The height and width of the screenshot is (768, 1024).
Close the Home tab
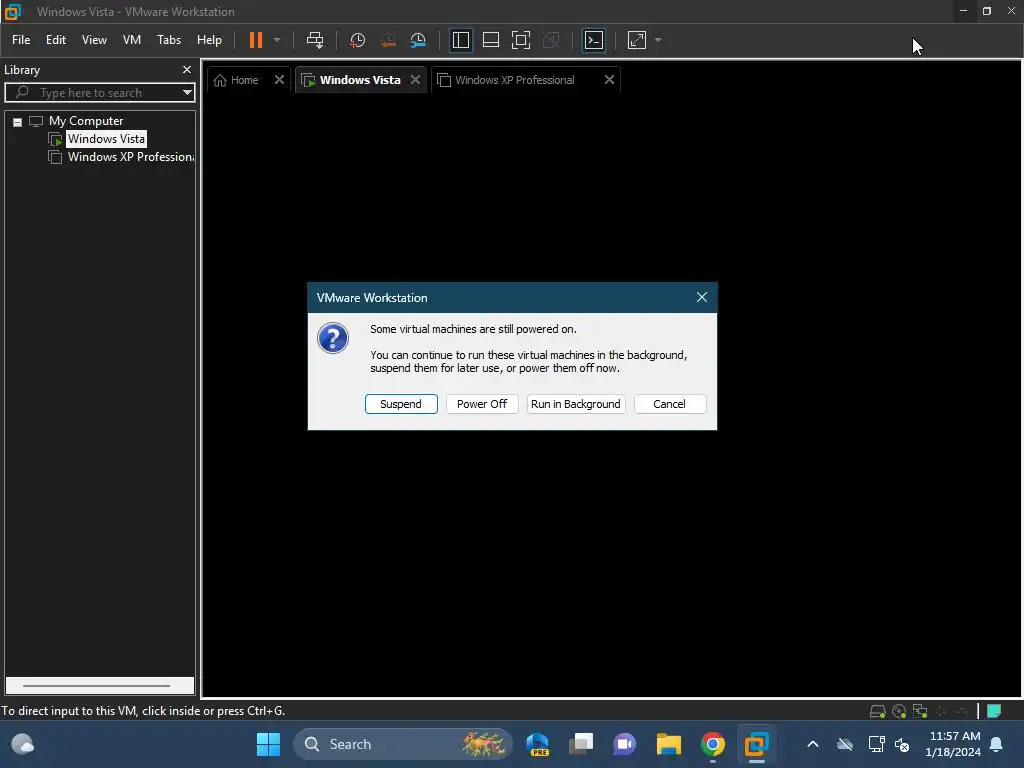point(280,80)
